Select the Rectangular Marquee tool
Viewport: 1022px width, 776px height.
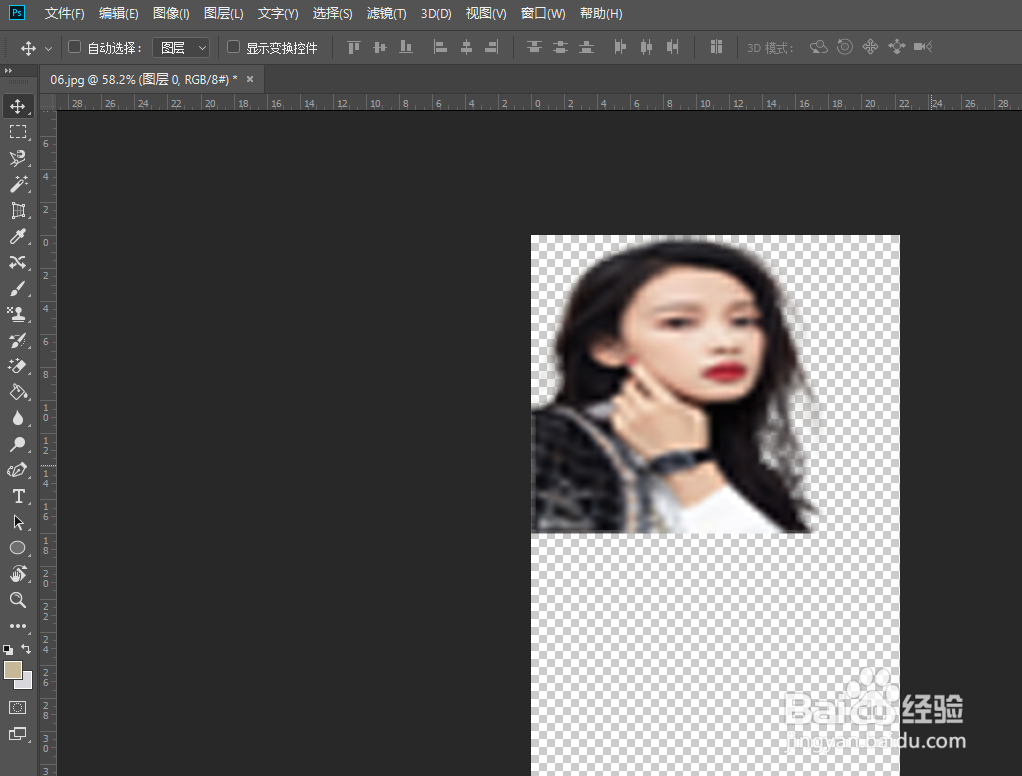(18, 132)
